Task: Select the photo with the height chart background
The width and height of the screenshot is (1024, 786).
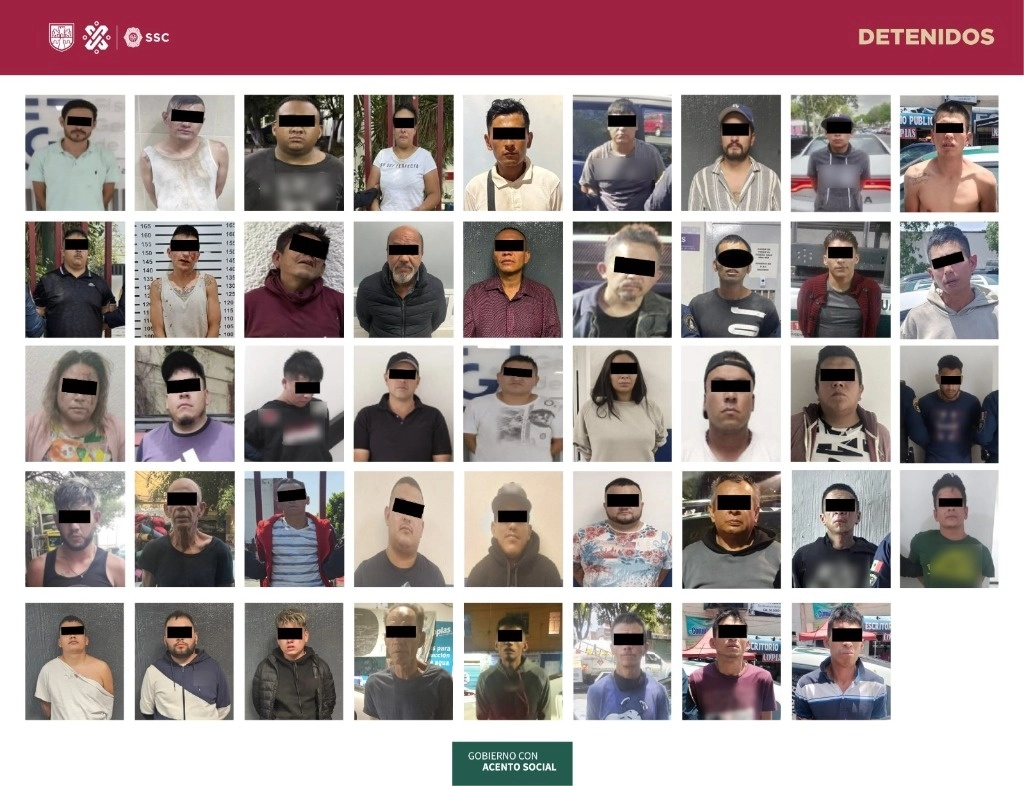Action: click(x=184, y=279)
